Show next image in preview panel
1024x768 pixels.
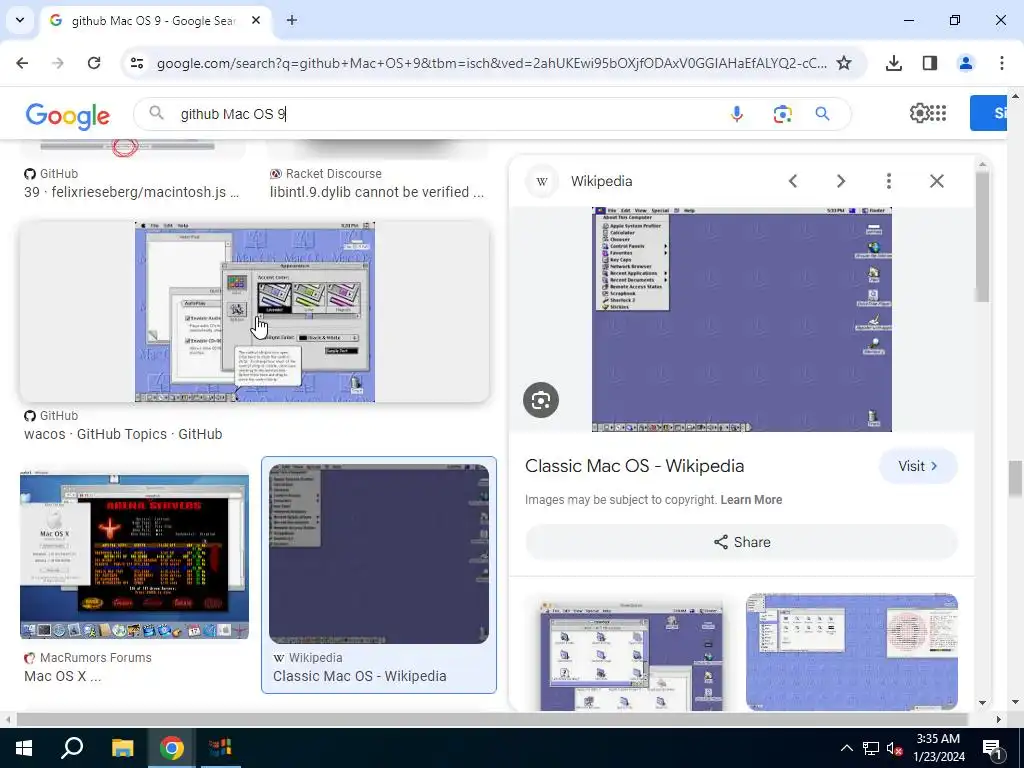(x=841, y=181)
